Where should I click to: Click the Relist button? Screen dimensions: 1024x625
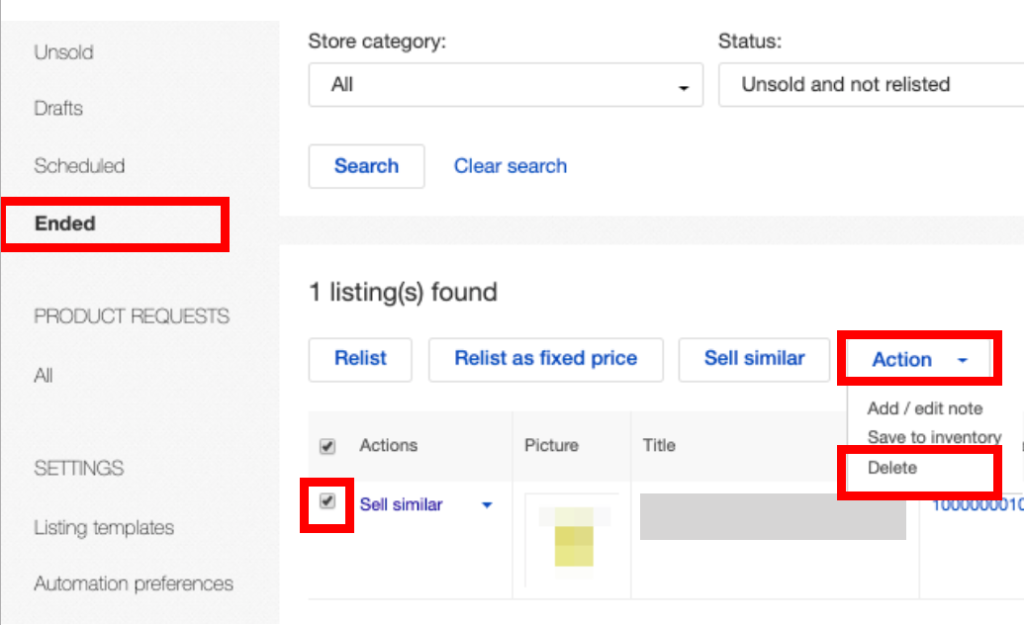(360, 359)
